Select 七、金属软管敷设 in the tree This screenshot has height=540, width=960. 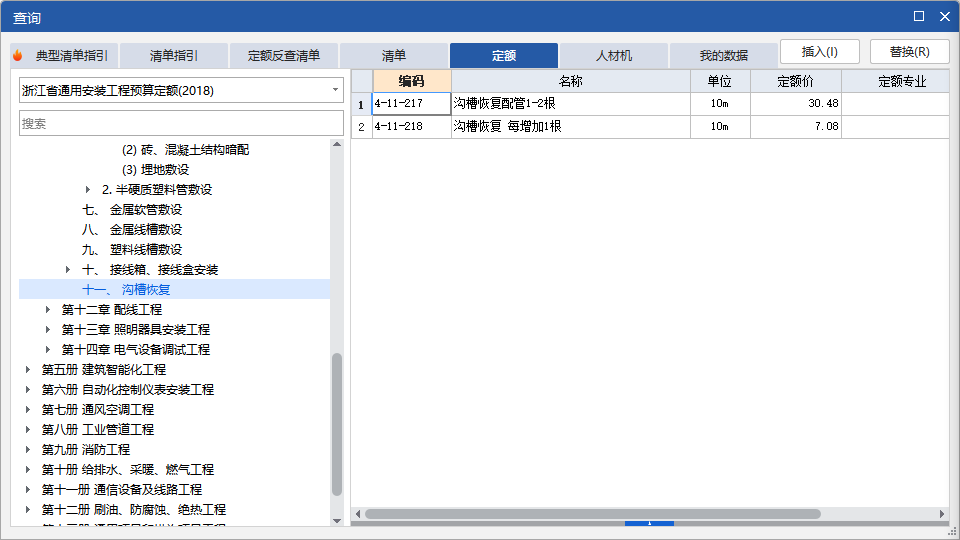coord(132,210)
